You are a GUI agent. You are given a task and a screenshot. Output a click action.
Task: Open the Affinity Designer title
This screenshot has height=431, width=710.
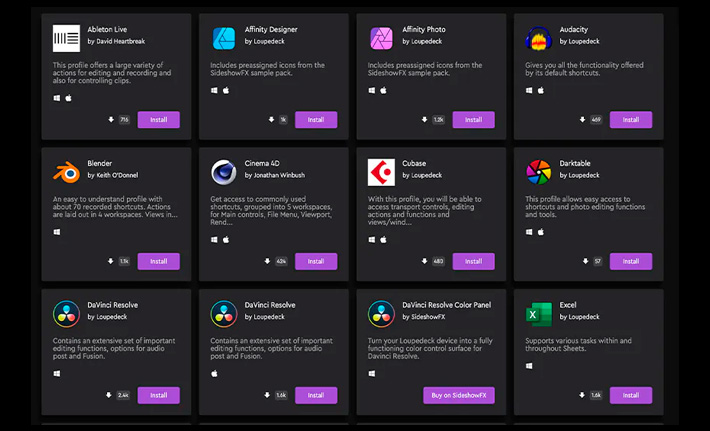[x=271, y=29]
